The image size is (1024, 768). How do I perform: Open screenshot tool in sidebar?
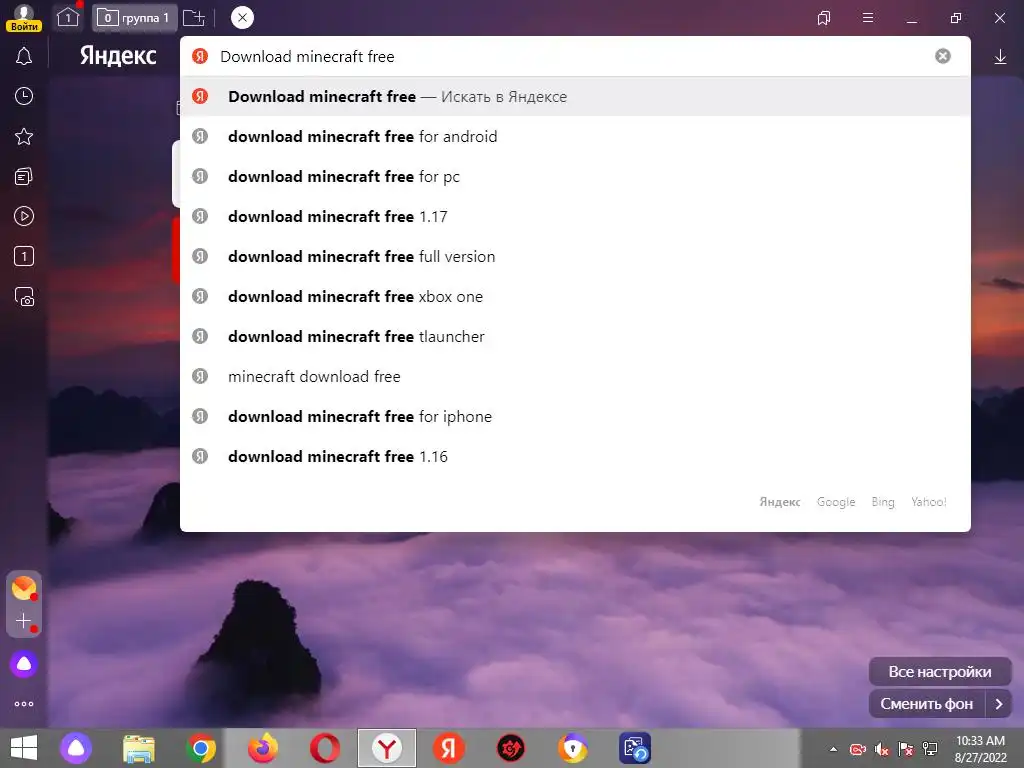(24, 296)
